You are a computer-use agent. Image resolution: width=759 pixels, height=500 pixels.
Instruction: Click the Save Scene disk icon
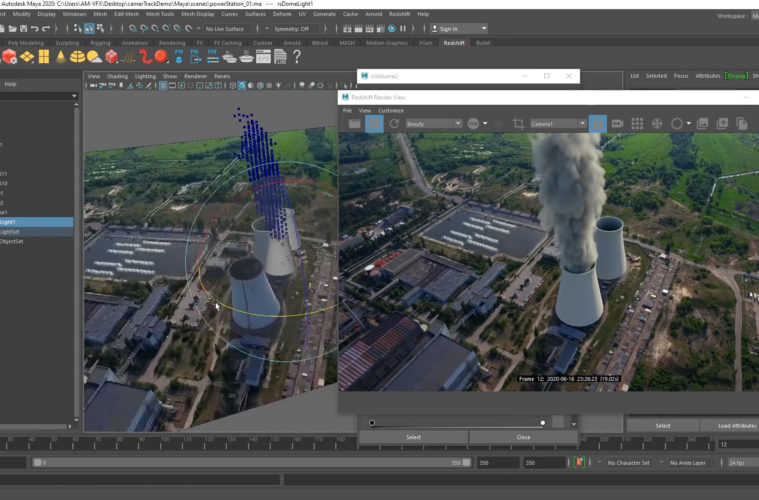pos(23,29)
